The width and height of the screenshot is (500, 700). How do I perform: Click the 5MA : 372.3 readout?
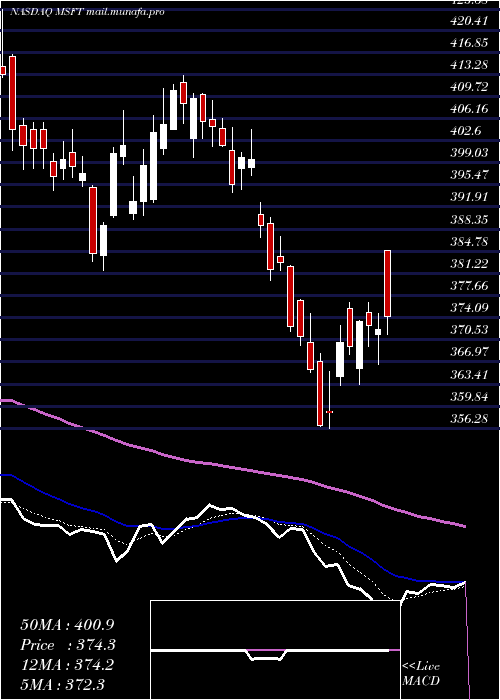click(x=62, y=684)
